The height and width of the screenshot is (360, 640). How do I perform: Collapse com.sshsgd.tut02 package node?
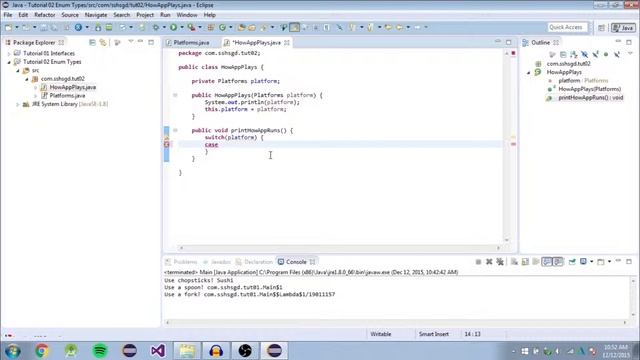pos(27,79)
